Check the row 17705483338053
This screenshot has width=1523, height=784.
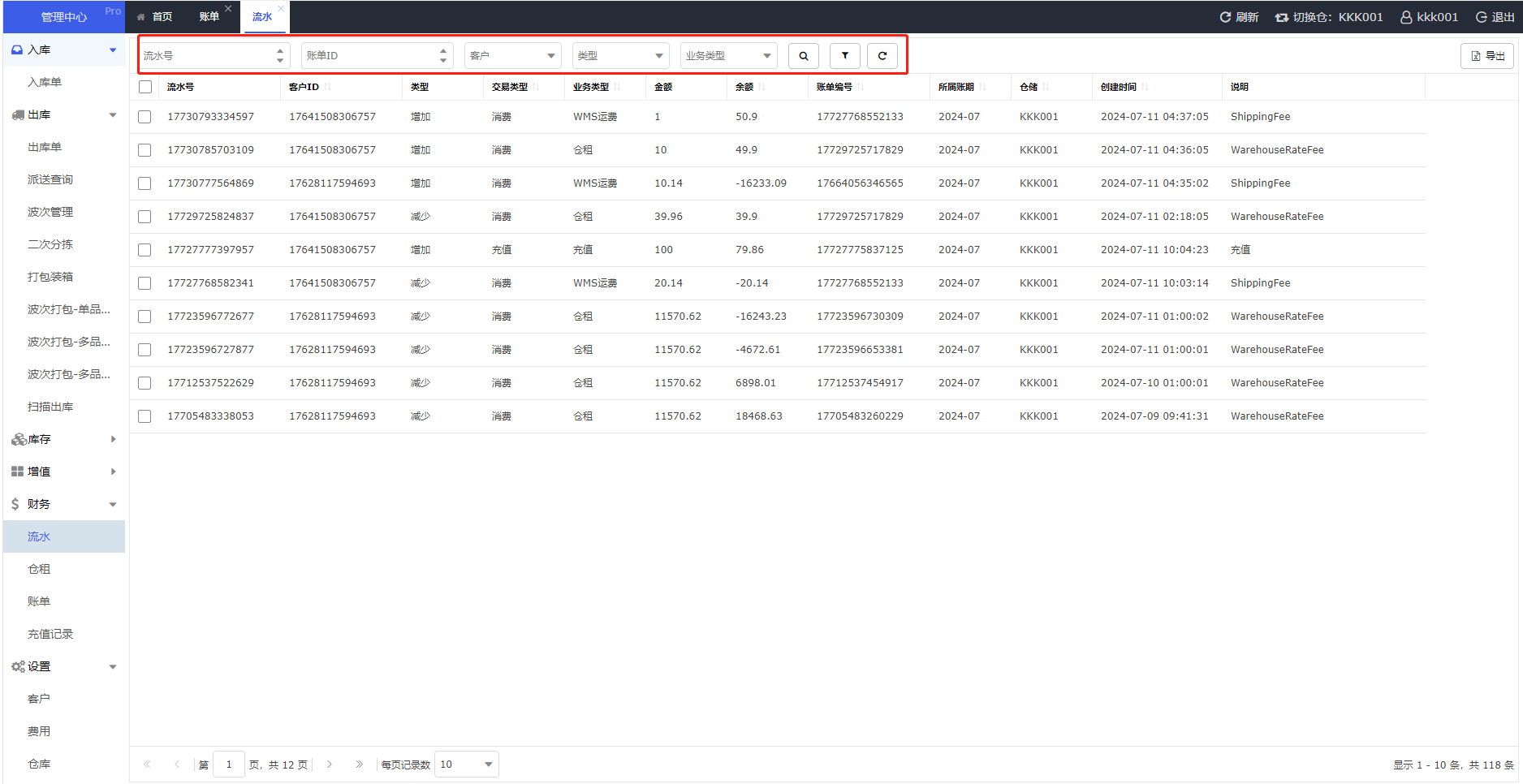pos(145,416)
